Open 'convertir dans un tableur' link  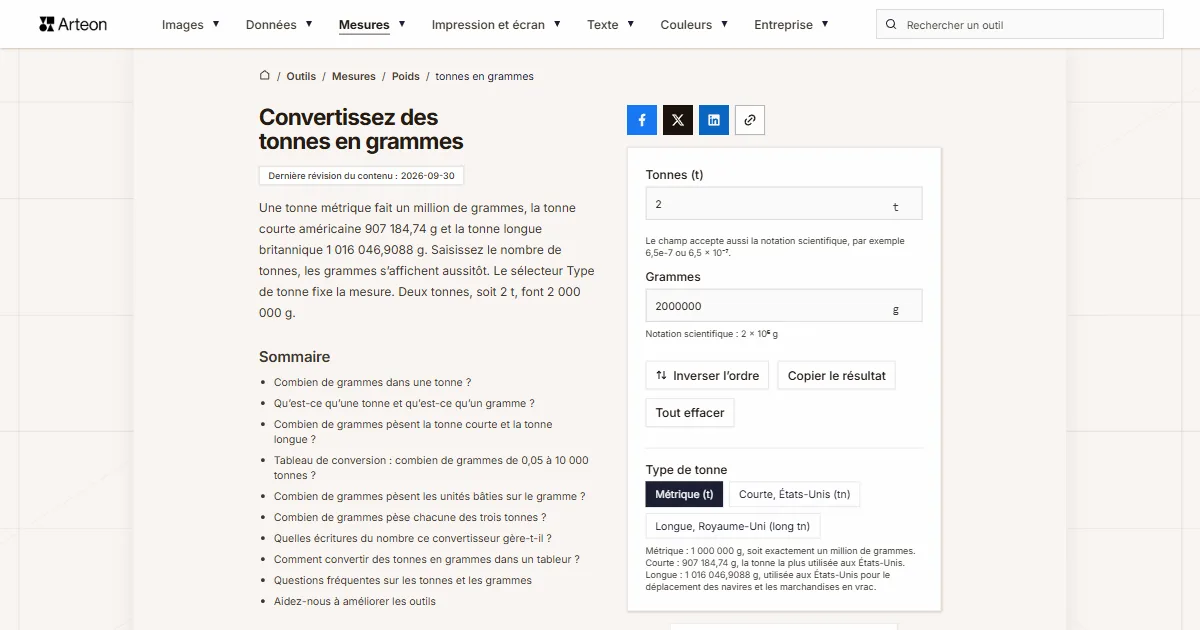(427, 559)
